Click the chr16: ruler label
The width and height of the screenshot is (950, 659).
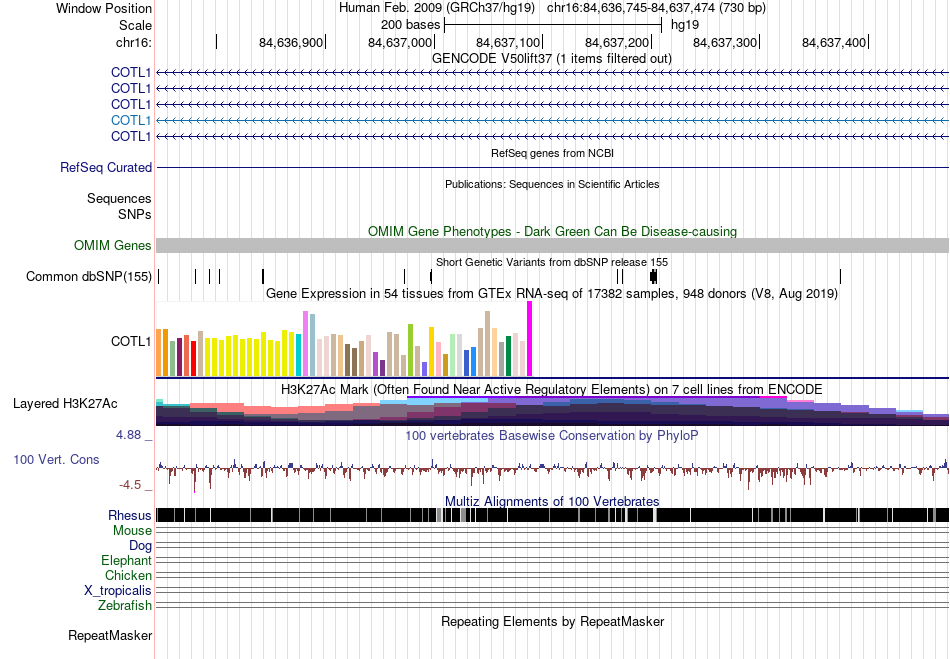tap(133, 42)
